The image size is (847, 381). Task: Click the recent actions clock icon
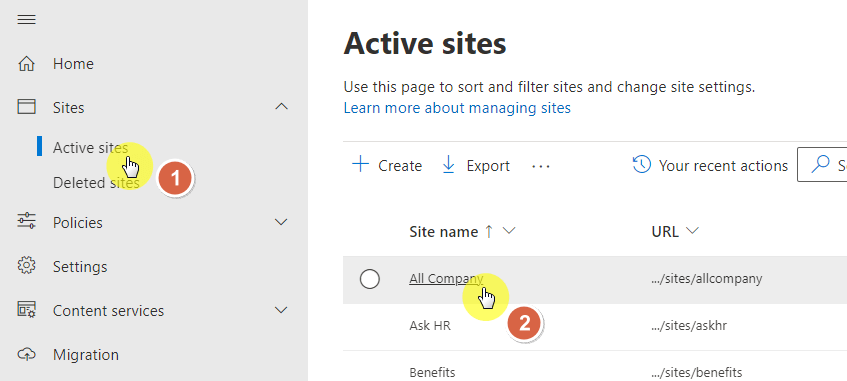click(641, 164)
